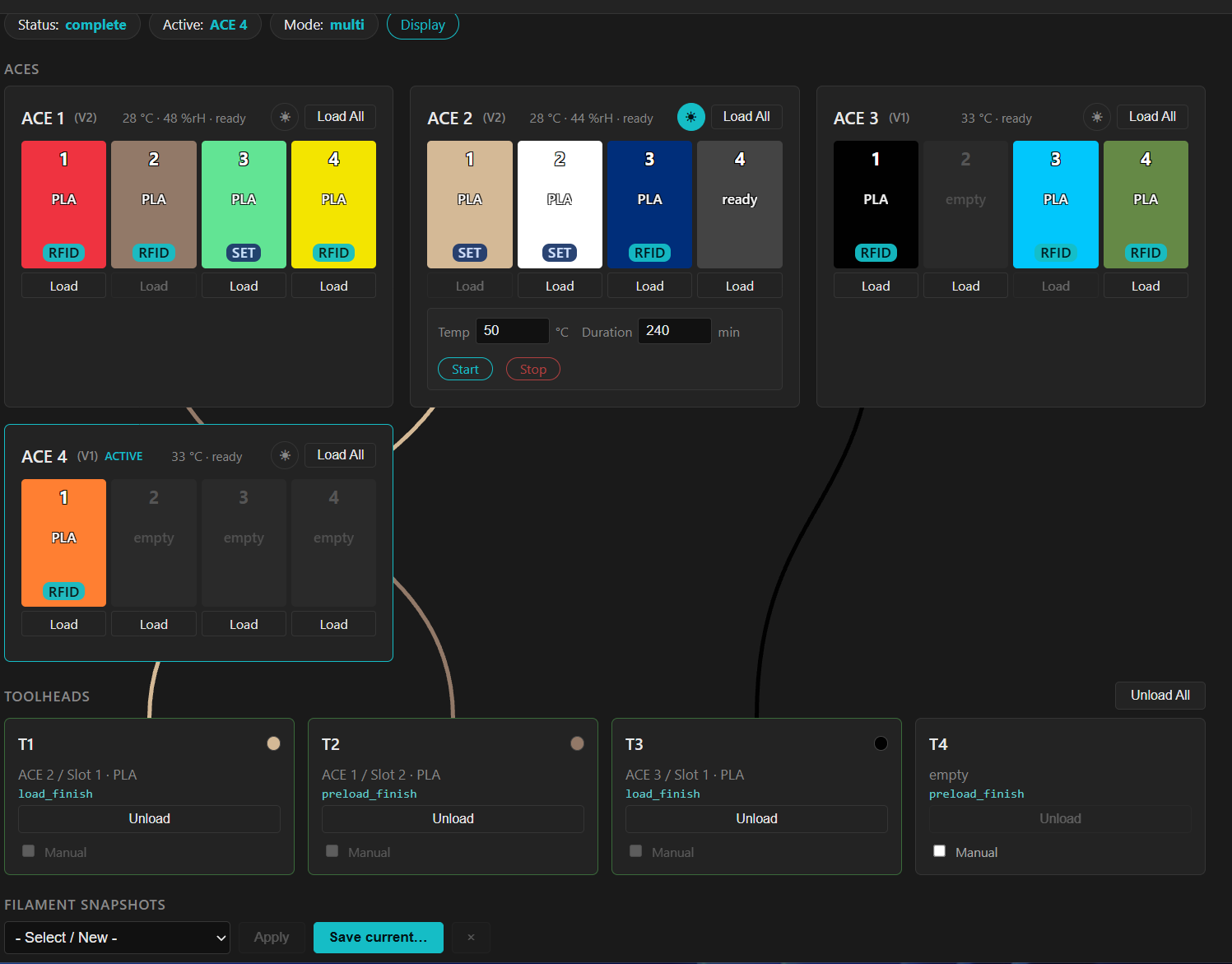Screen dimensions: 1232x964
Task: Toggle the active ACE 2 dryer icon
Action: pos(690,117)
